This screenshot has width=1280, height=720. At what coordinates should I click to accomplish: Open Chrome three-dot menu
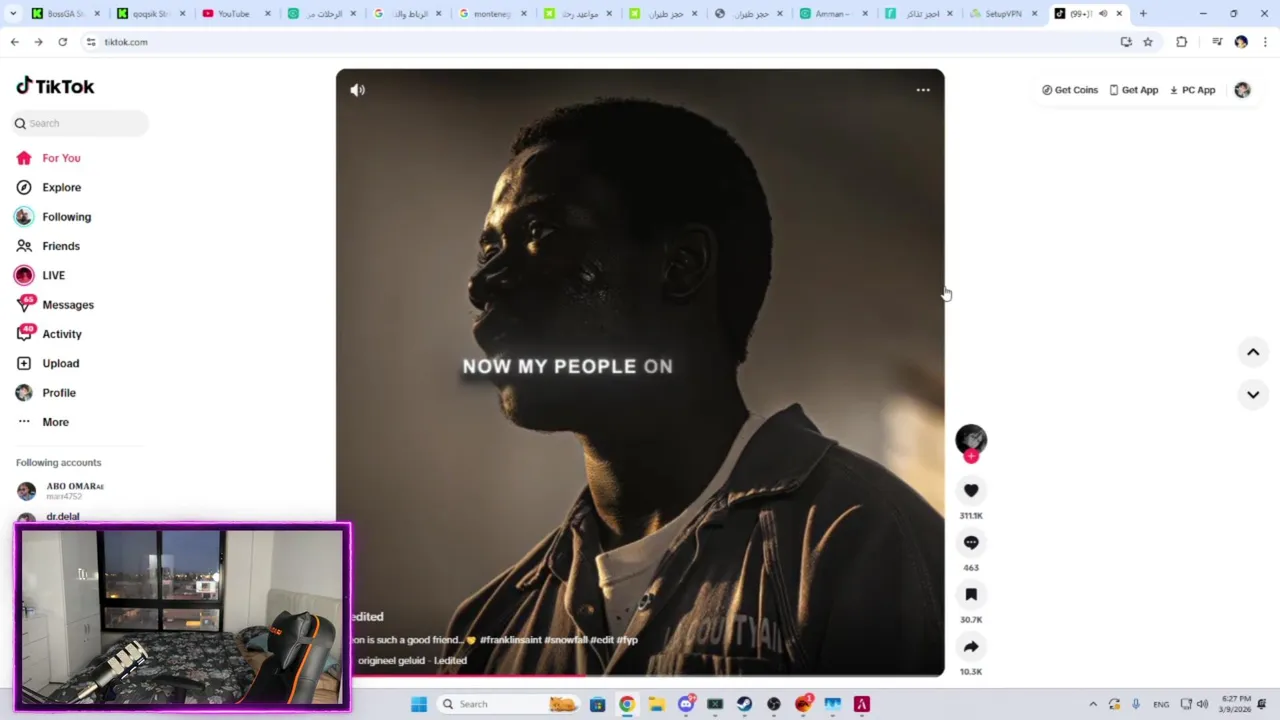1266,42
